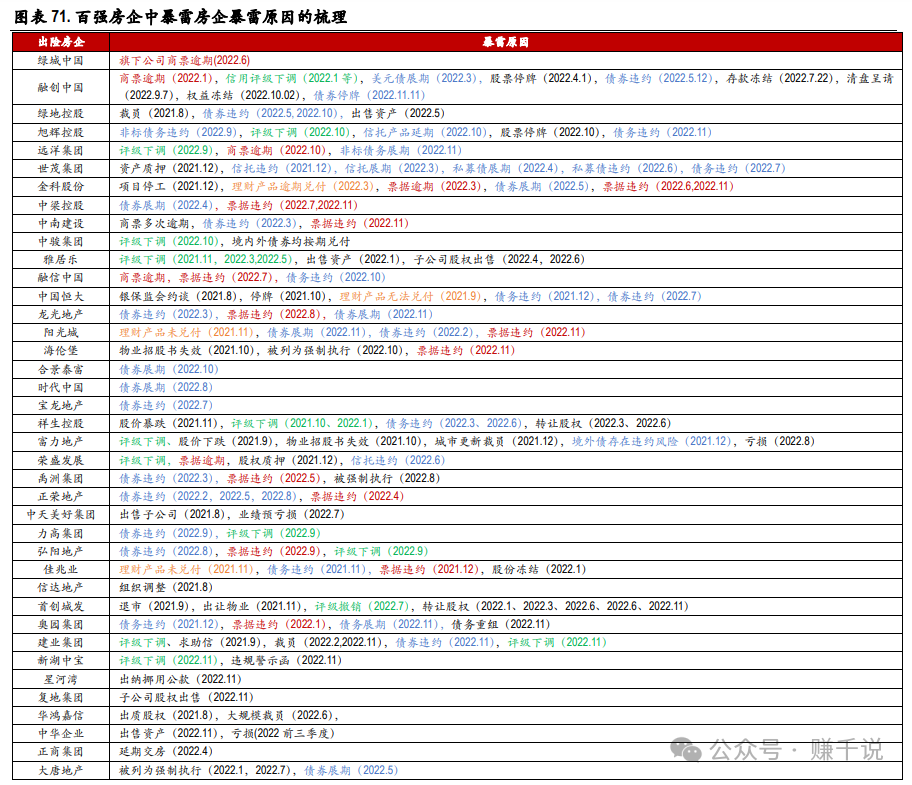Click the 中南建设 company cell

[x=61, y=223]
